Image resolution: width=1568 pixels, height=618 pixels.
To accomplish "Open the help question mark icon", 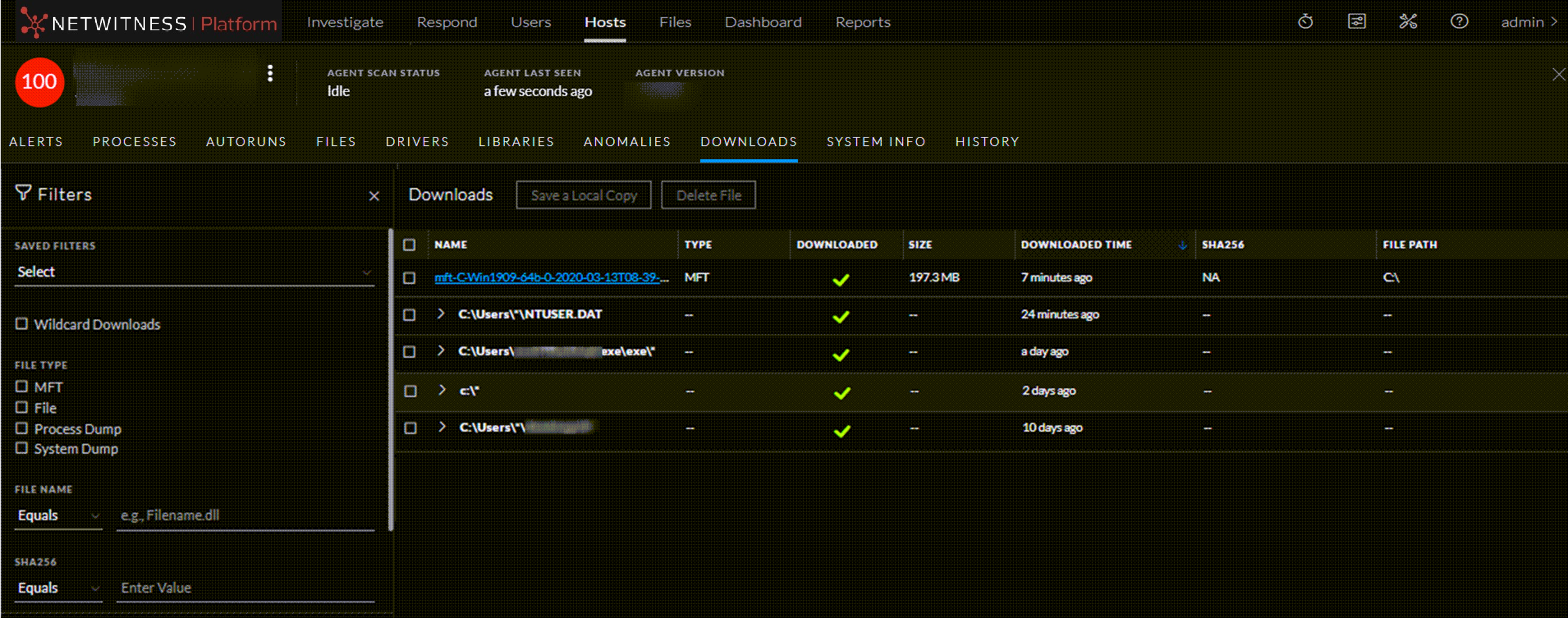I will click(1458, 22).
